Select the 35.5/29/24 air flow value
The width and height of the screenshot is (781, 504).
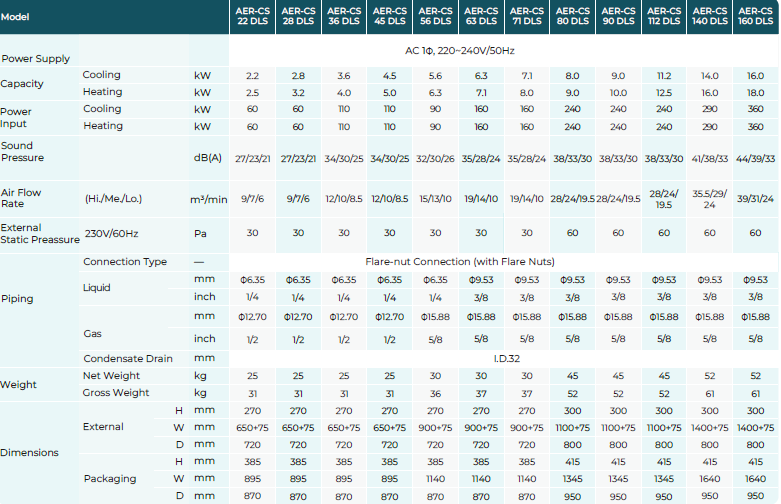point(709,198)
